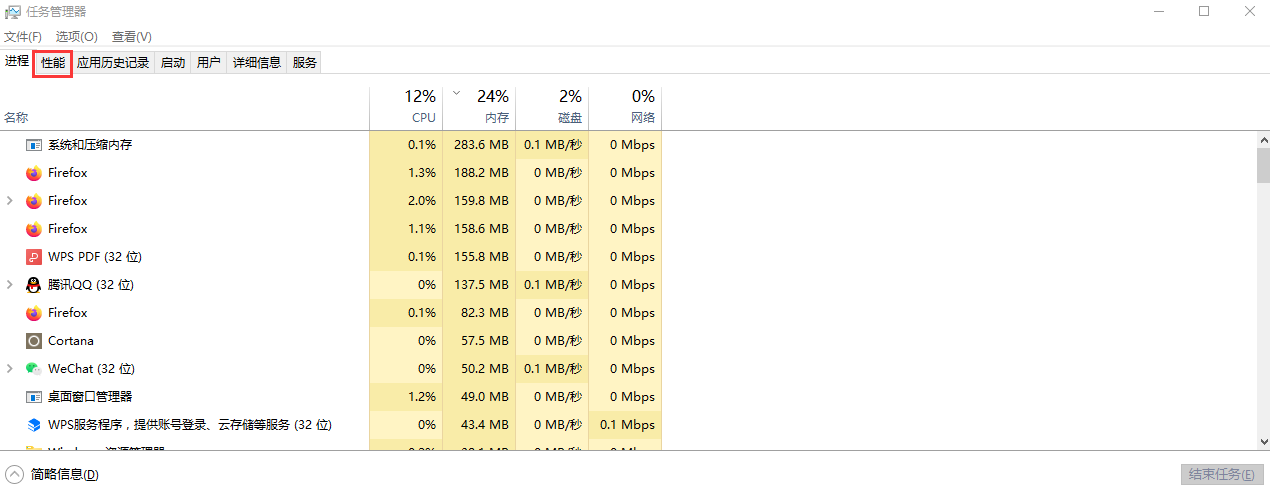Open the 选项(O) menu
The width and height of the screenshot is (1270, 489).
pos(77,36)
